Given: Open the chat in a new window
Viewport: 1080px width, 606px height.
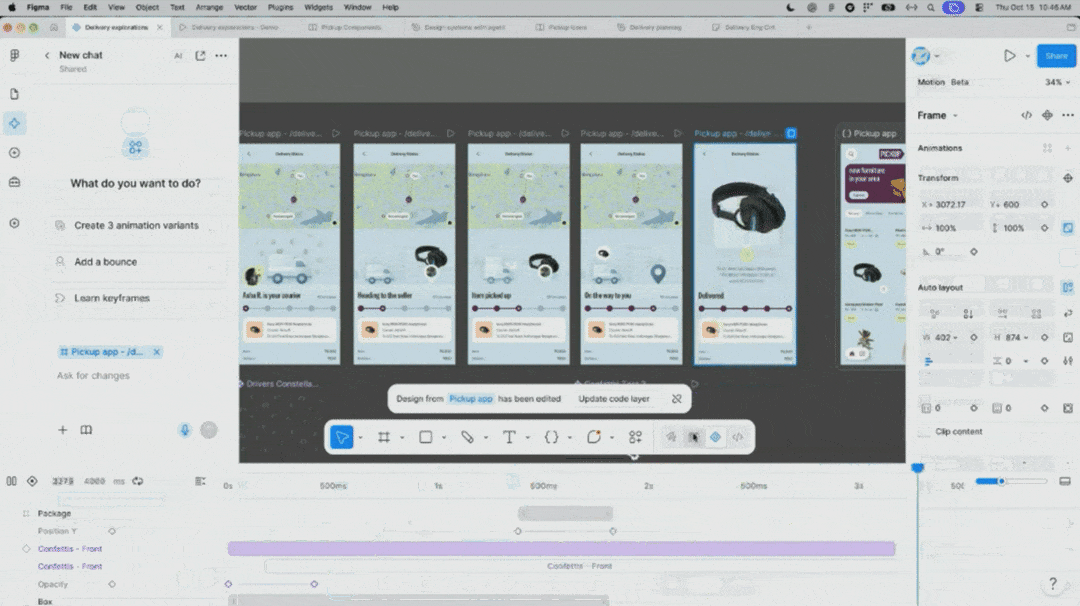Looking at the screenshot, I should [200, 55].
